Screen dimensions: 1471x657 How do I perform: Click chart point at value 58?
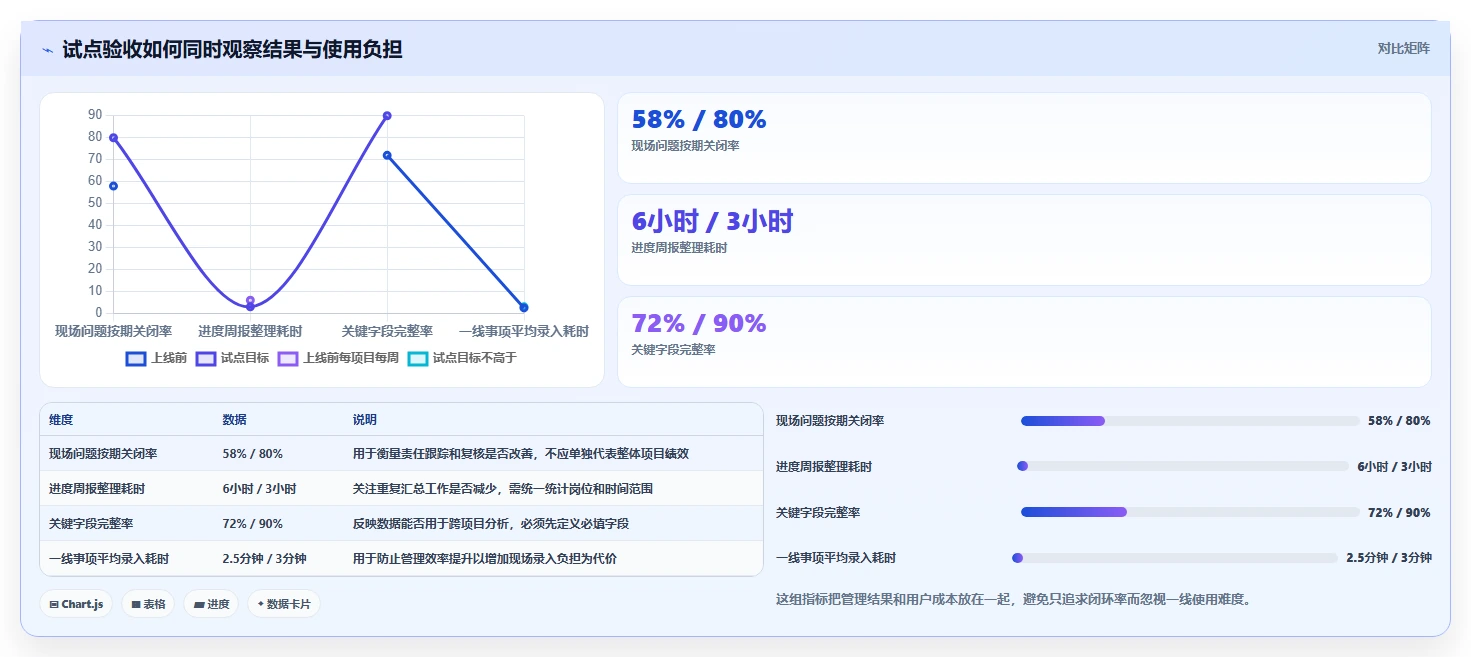[x=113, y=186]
